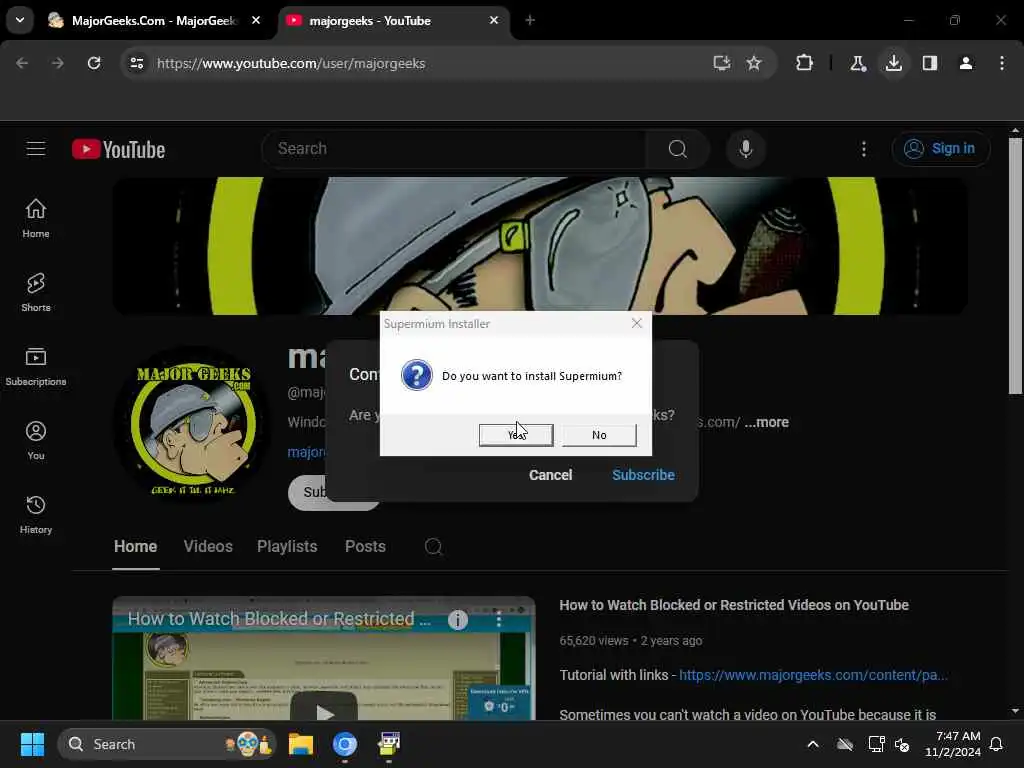
Task: Open Subscriptions in the sidebar
Action: coord(36,366)
